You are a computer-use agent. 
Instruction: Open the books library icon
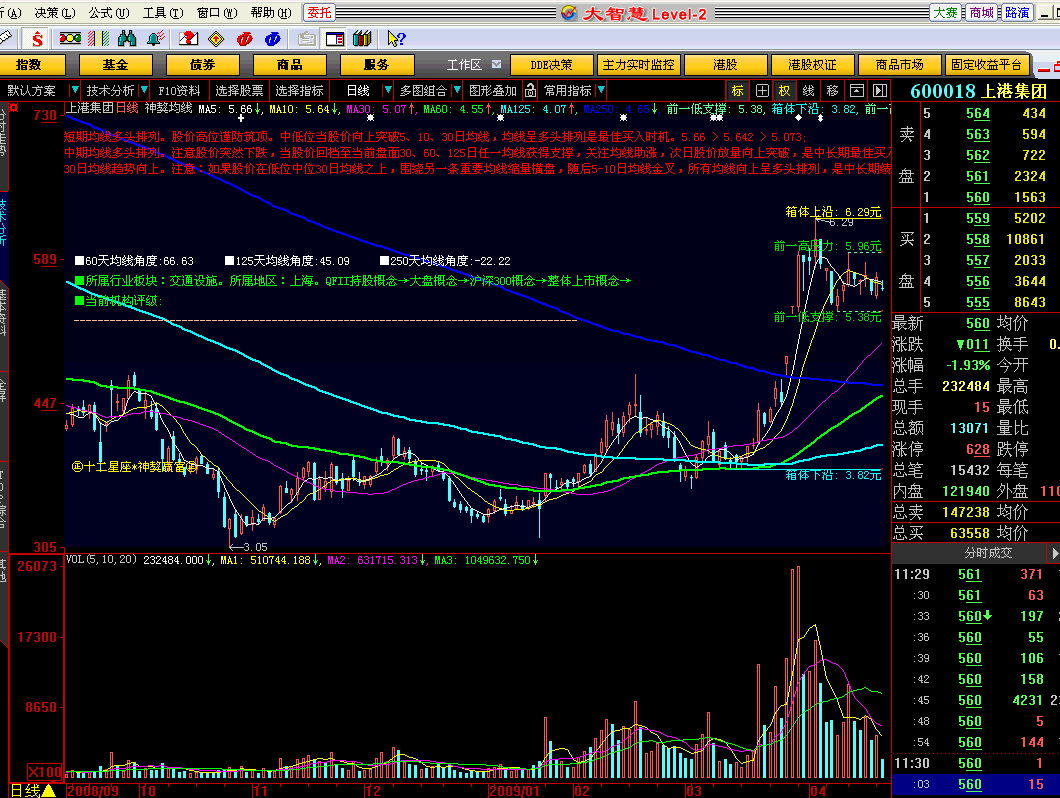pyautogui.click(x=362, y=39)
